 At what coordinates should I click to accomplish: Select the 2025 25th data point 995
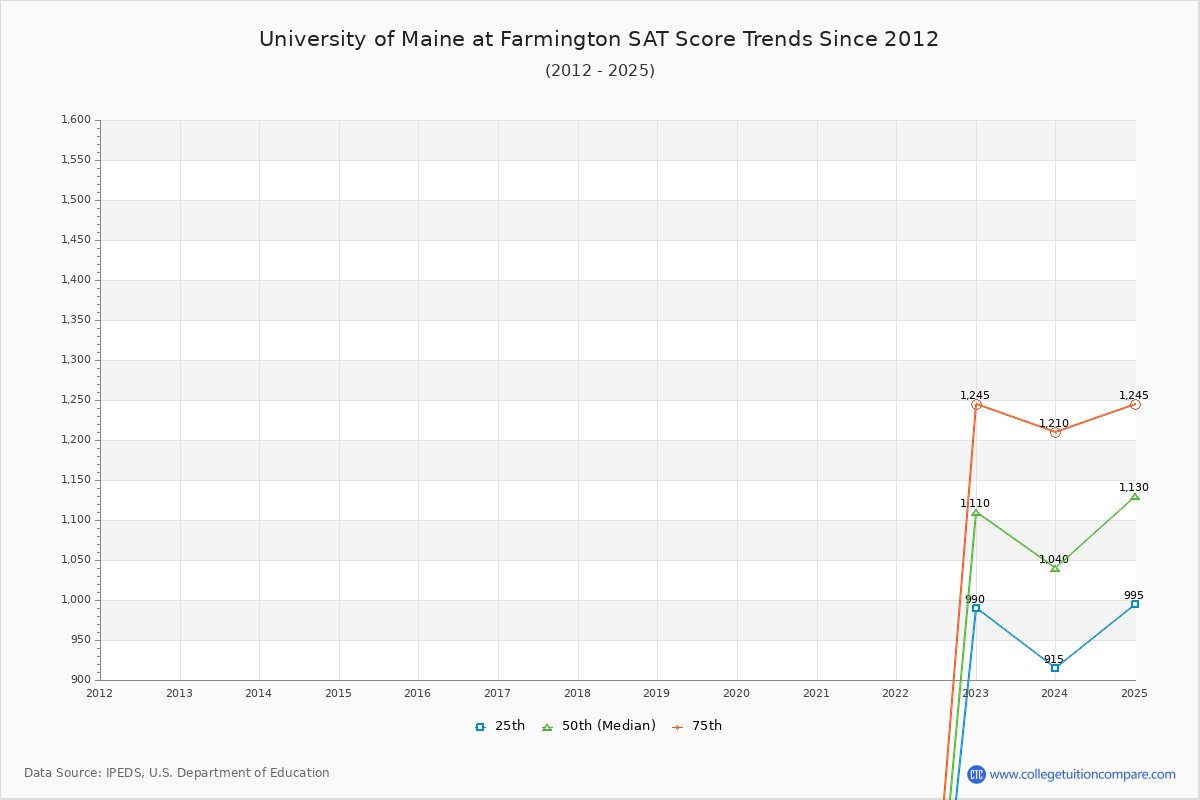(x=1135, y=604)
